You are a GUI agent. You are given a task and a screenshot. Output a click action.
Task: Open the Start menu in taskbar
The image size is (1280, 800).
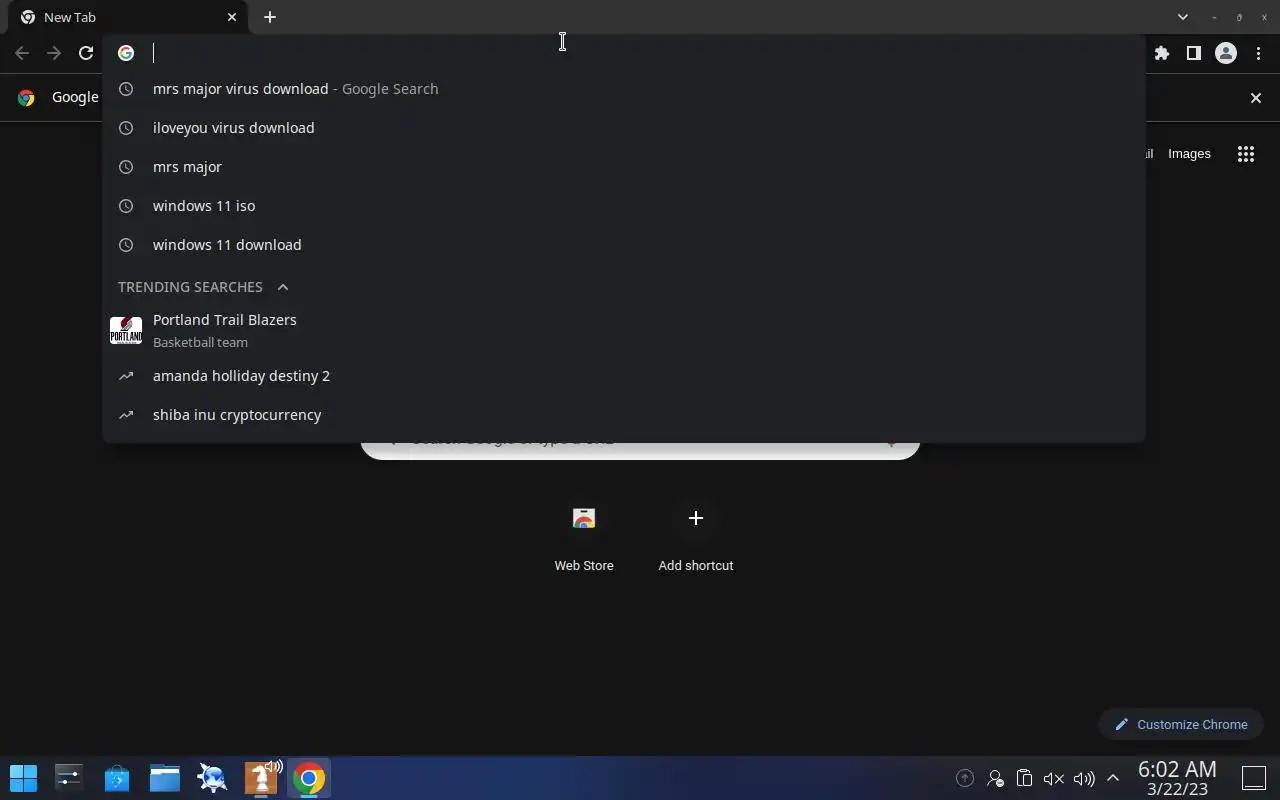23,777
